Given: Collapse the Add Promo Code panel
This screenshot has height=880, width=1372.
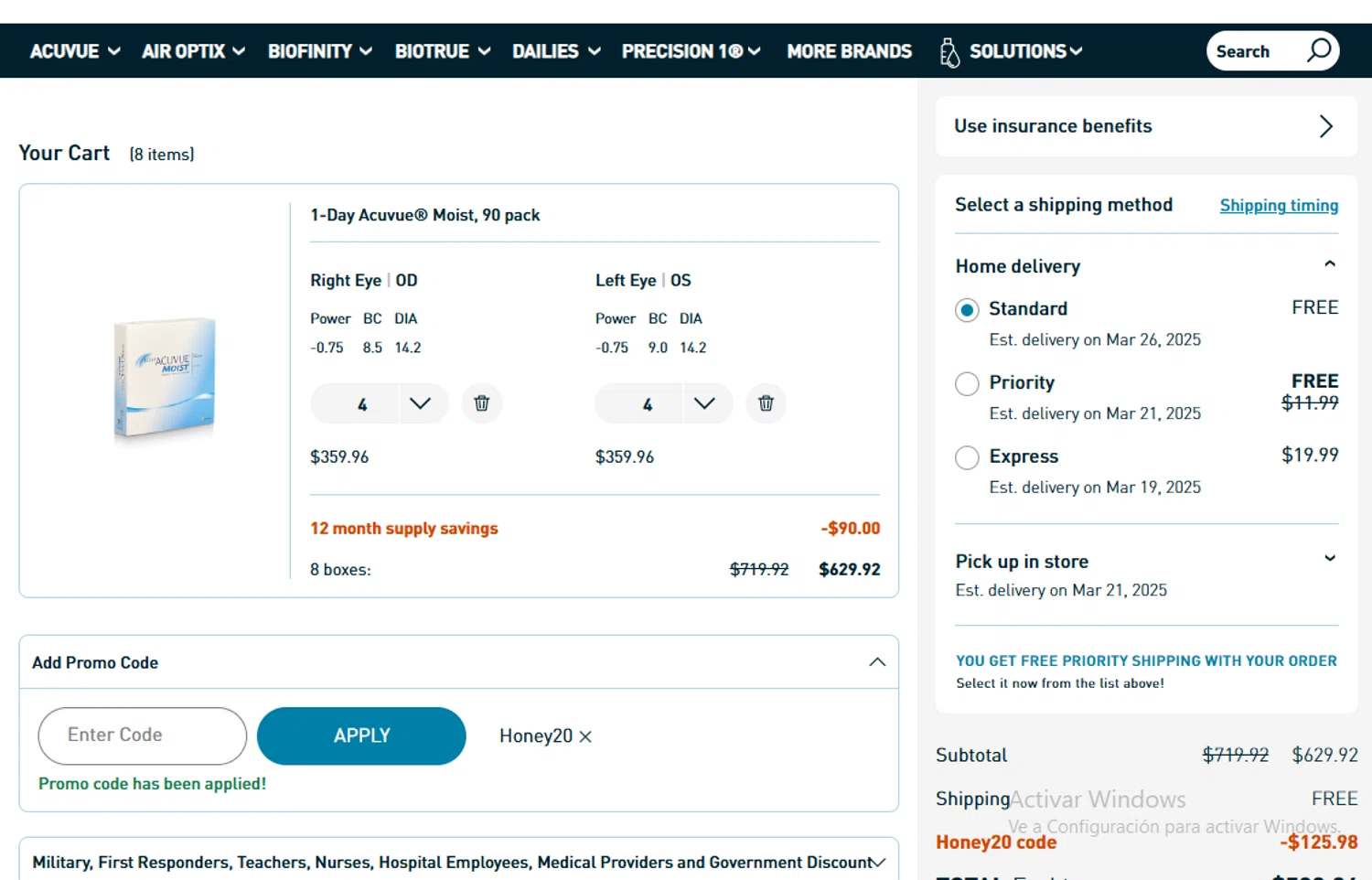Looking at the screenshot, I should click(876, 662).
